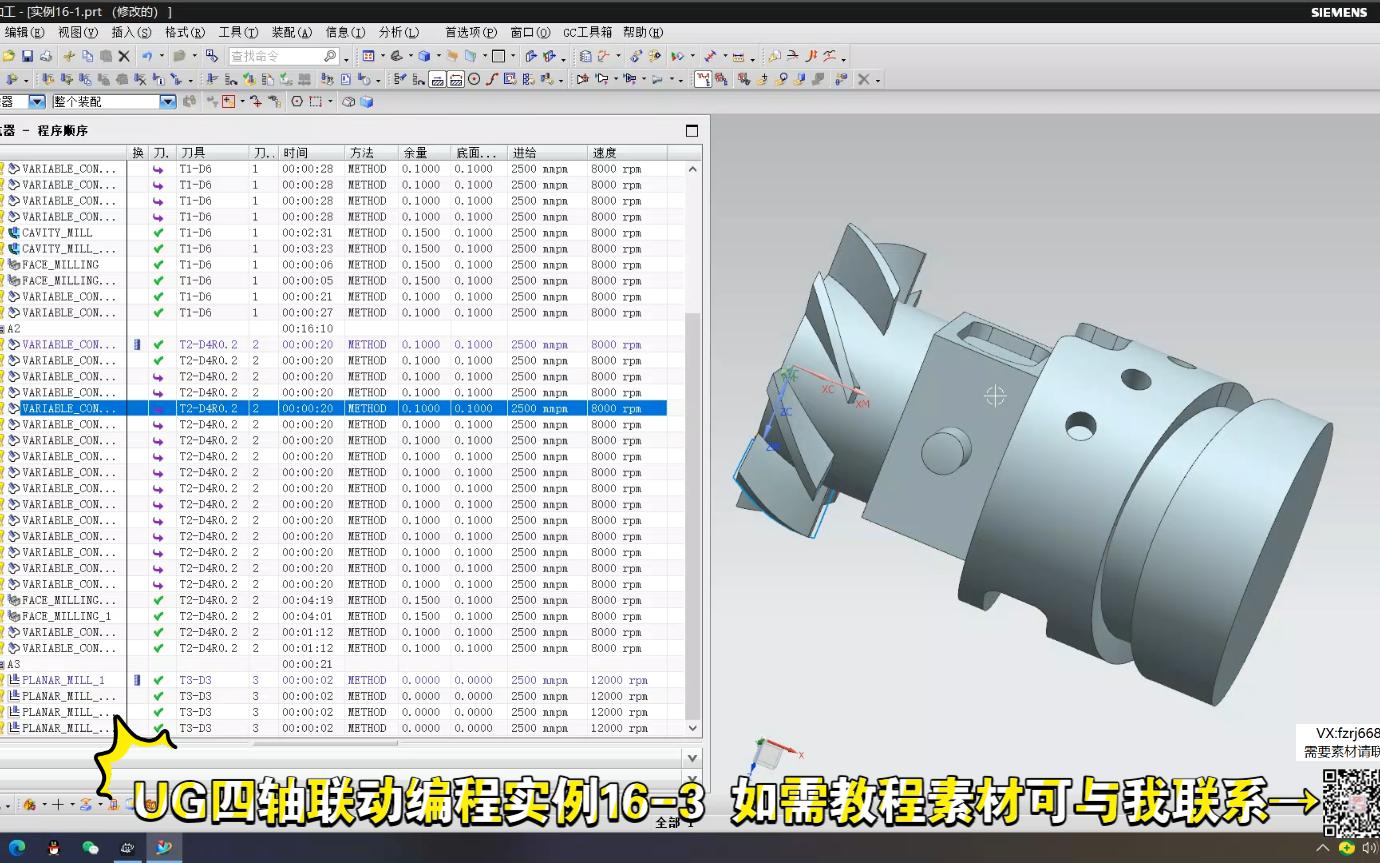Open the GC工具箱 menu
1380x863 pixels.
point(588,32)
